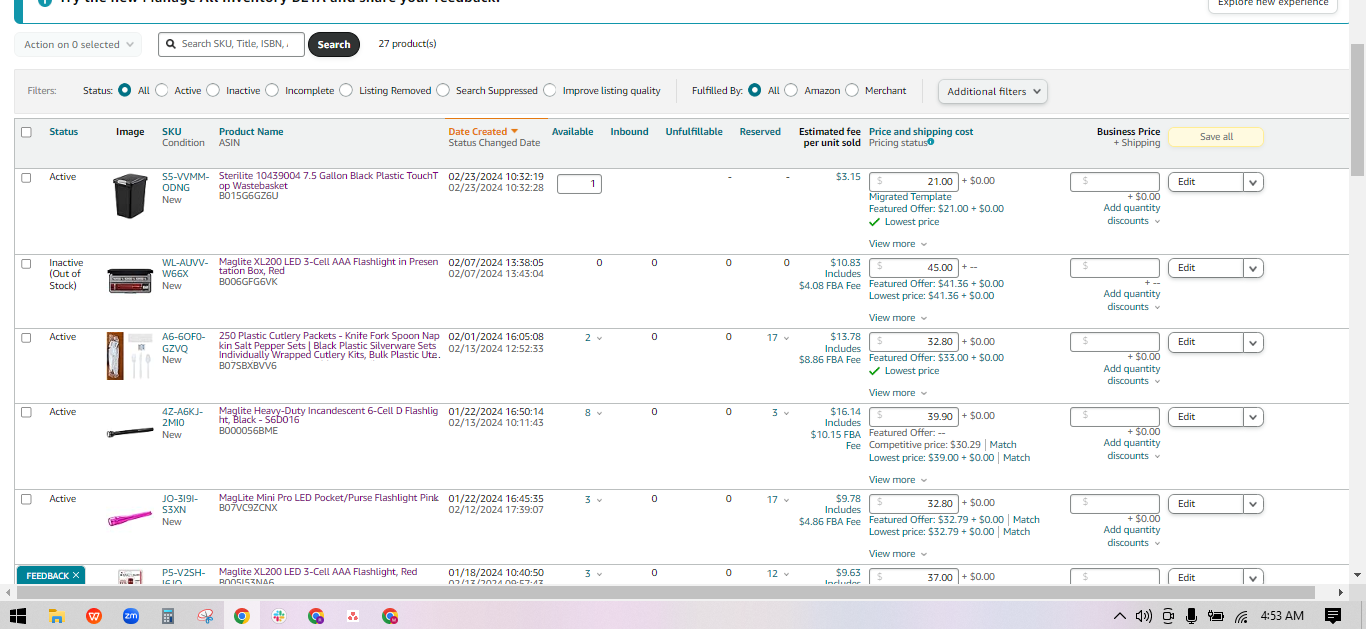Open the Additional filters dropdown
Image resolution: width=1366 pixels, height=629 pixels.
click(x=993, y=91)
